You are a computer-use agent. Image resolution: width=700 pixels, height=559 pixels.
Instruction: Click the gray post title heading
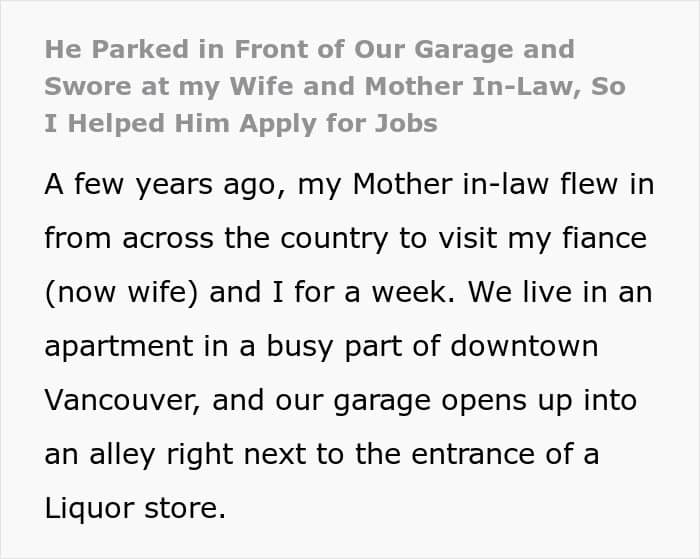pos(309,86)
